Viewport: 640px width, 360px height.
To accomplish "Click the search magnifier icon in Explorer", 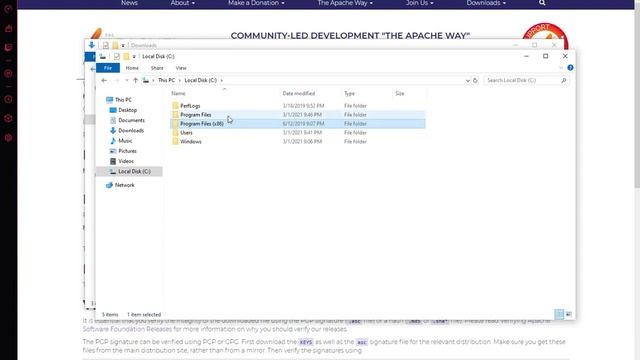I will (x=564, y=80).
